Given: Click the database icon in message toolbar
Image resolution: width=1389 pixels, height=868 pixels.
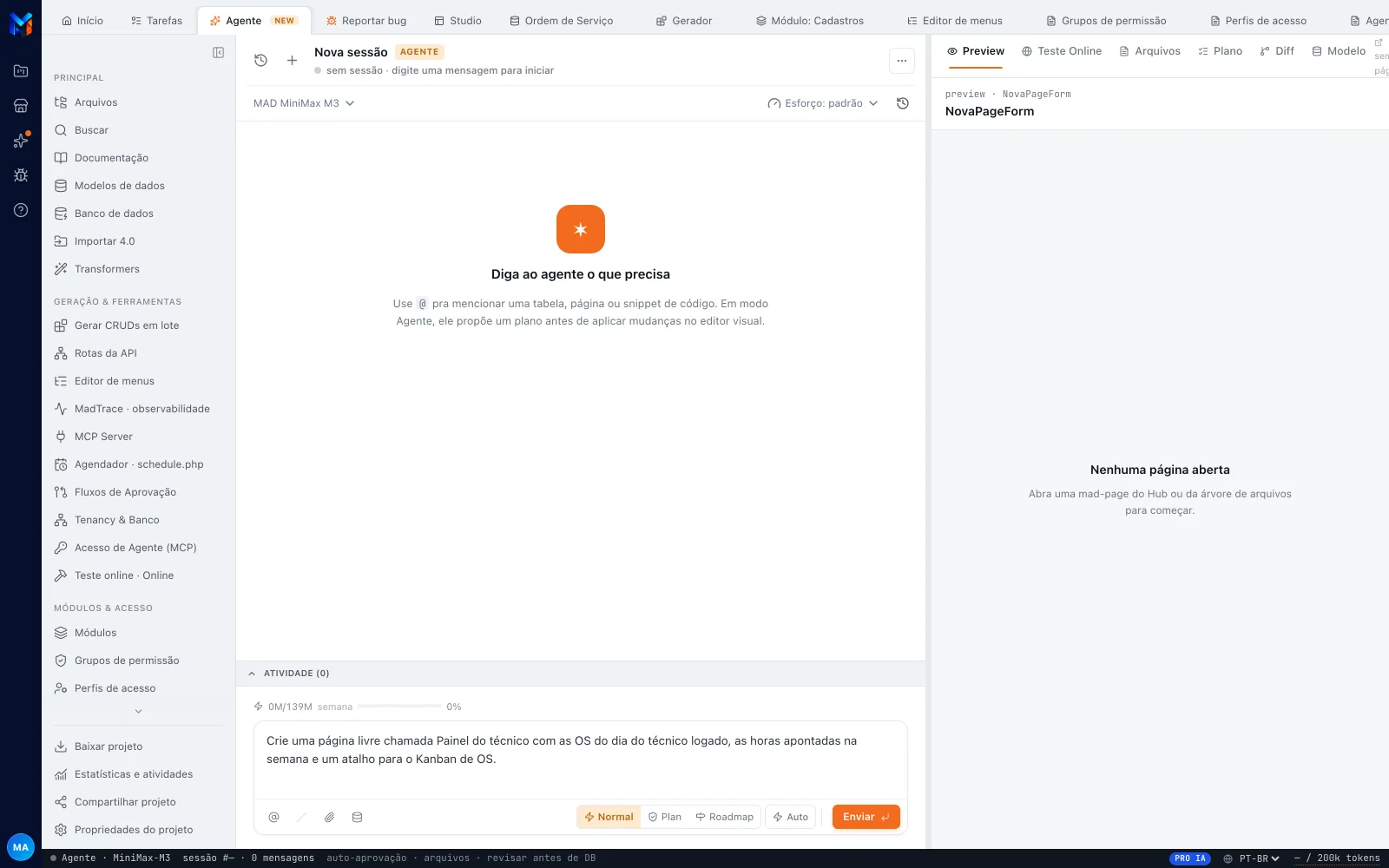Looking at the screenshot, I should tap(357, 817).
